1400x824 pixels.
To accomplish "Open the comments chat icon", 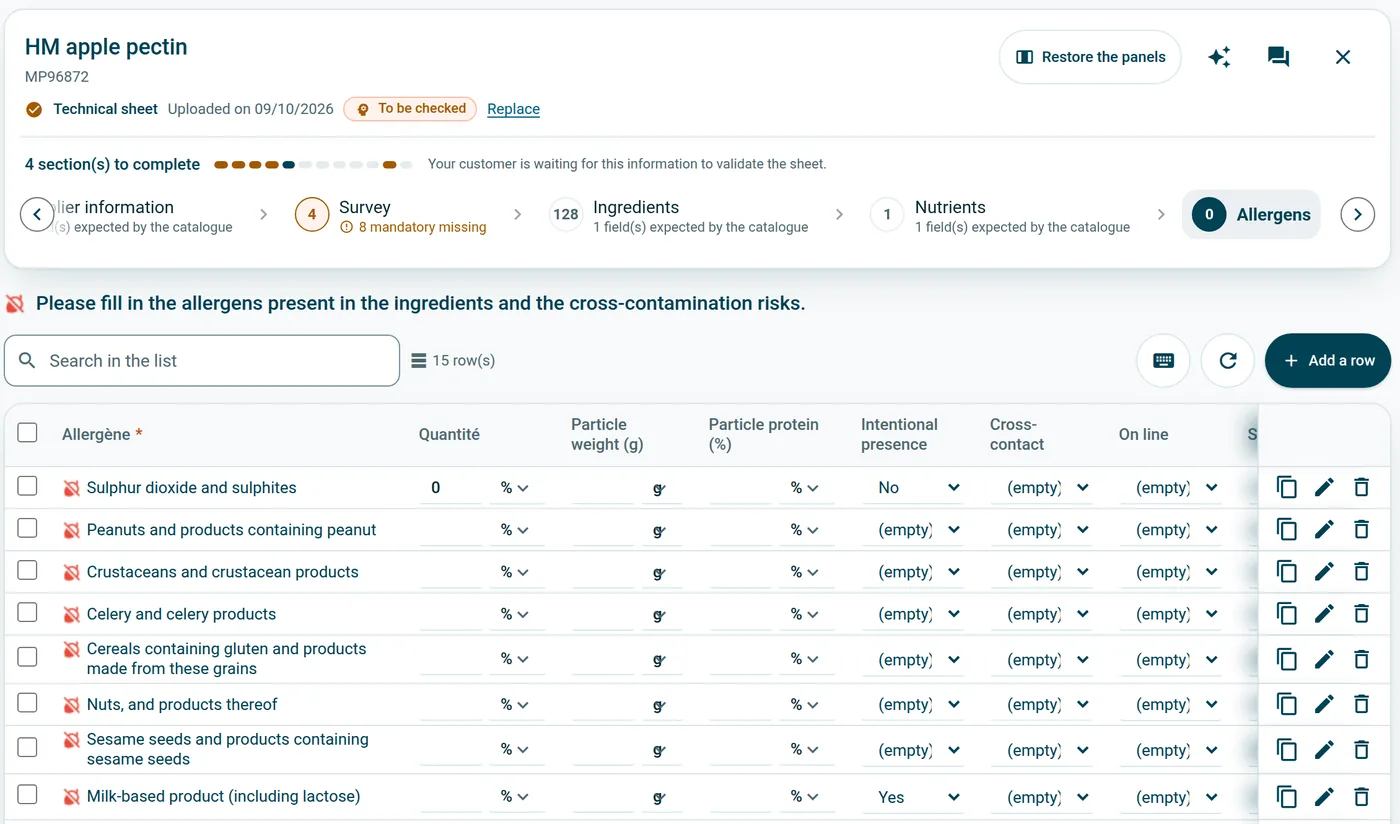I will point(1278,57).
